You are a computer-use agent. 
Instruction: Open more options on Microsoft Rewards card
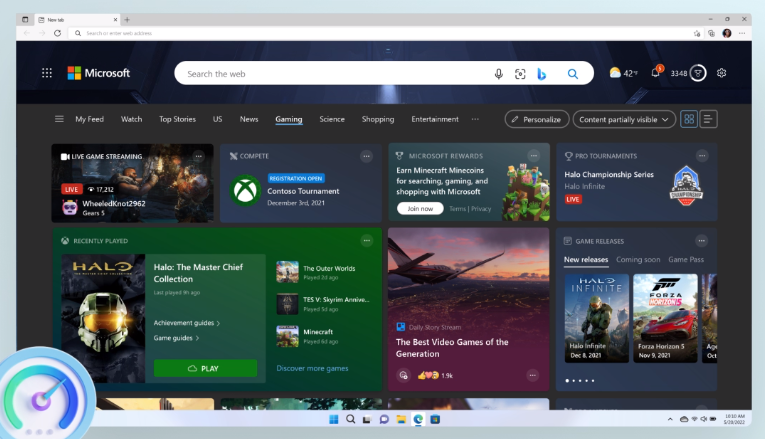[x=534, y=156]
